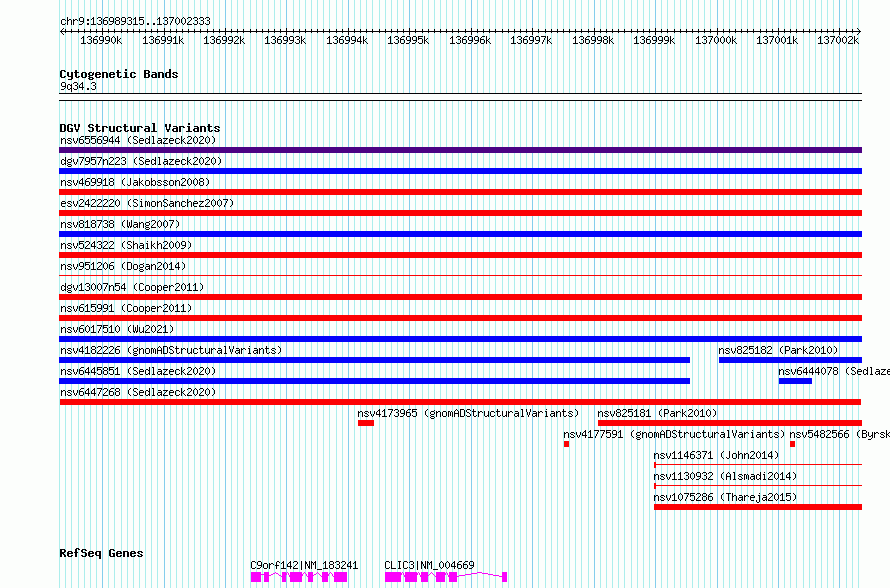Screen dimensions: 890x588
Task: Click the blue nsv825182 variant bar
Action: [x=790, y=360]
